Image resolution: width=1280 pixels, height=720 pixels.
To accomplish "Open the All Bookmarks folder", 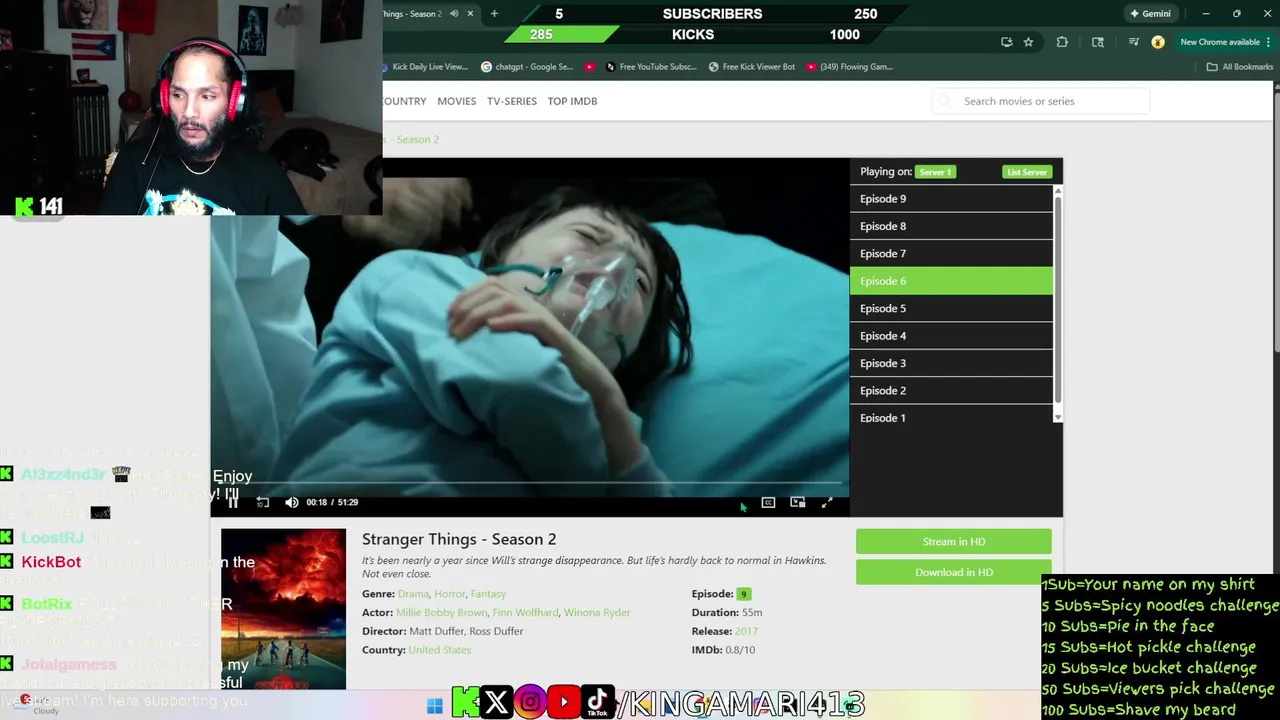I will point(1240,67).
